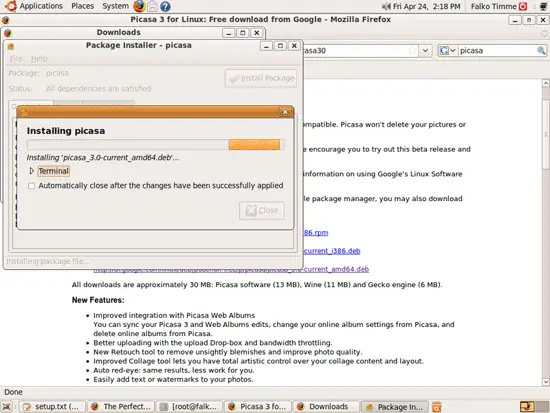The width and height of the screenshot is (550, 413).
Task: Switch to The Perfect... Firefox taskbar entry
Action: 121,407
